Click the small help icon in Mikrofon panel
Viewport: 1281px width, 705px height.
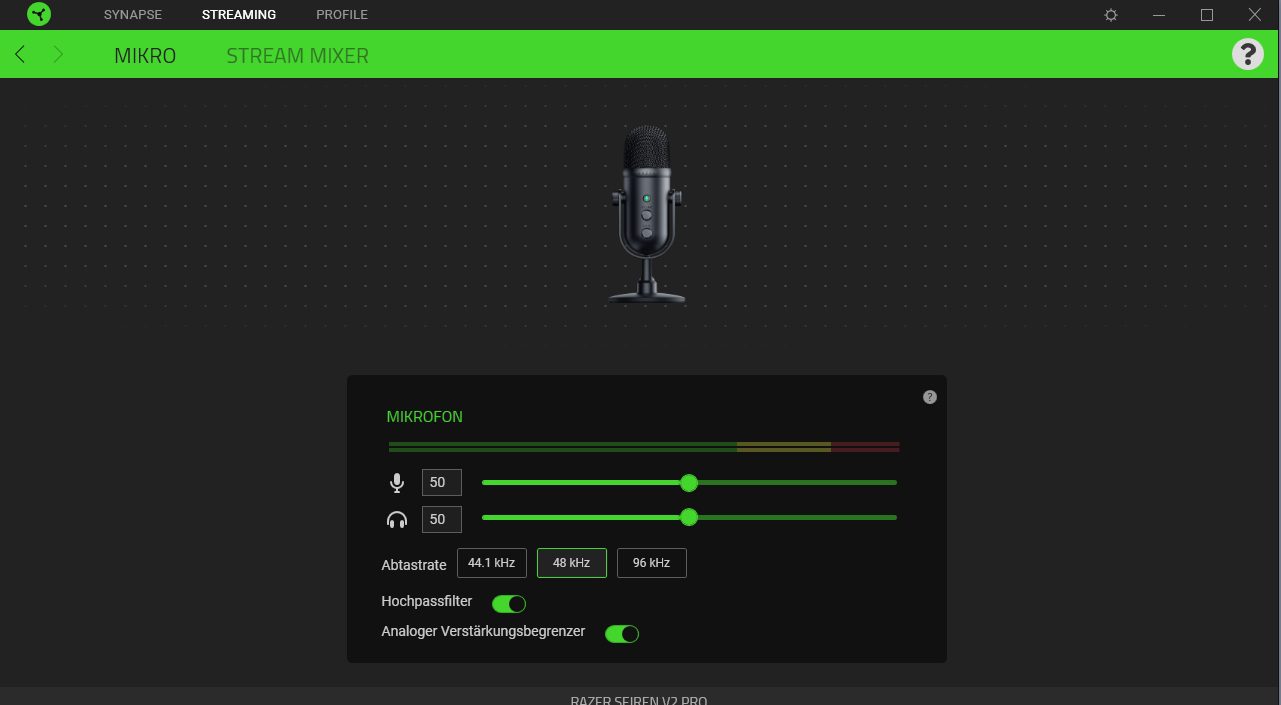(930, 397)
